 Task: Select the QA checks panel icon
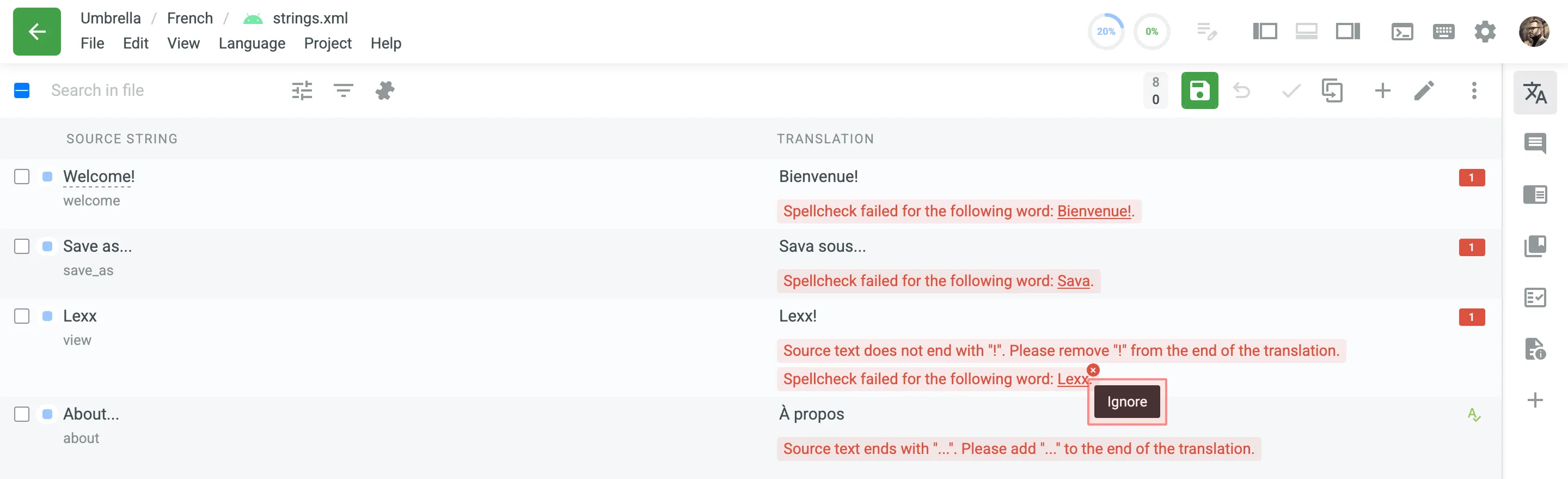click(x=1536, y=298)
